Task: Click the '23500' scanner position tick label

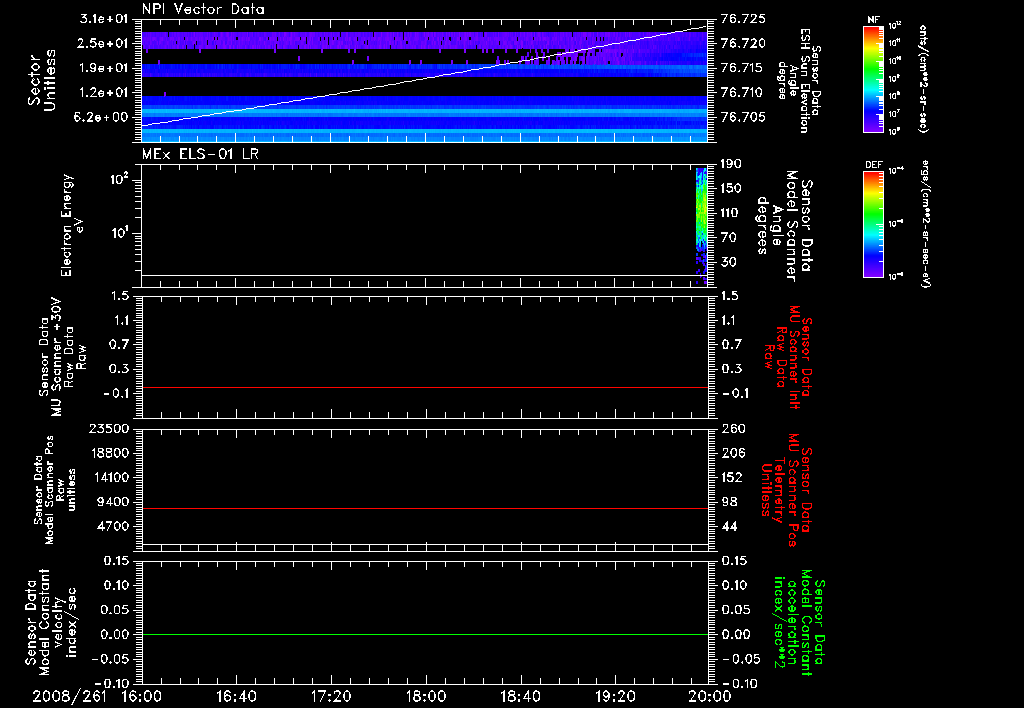Action: click(x=110, y=428)
